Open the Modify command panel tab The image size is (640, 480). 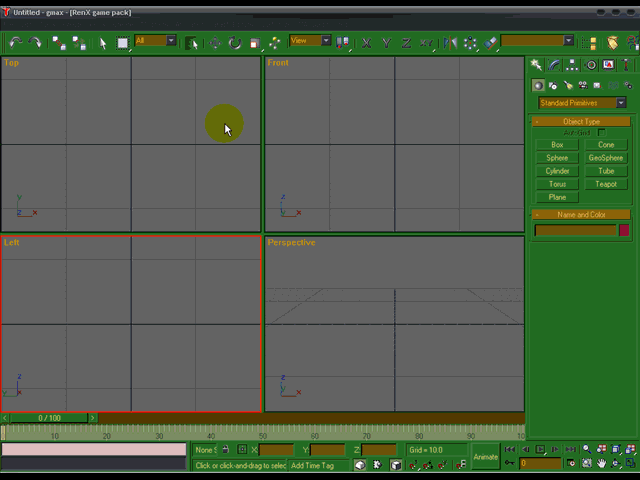[554, 65]
